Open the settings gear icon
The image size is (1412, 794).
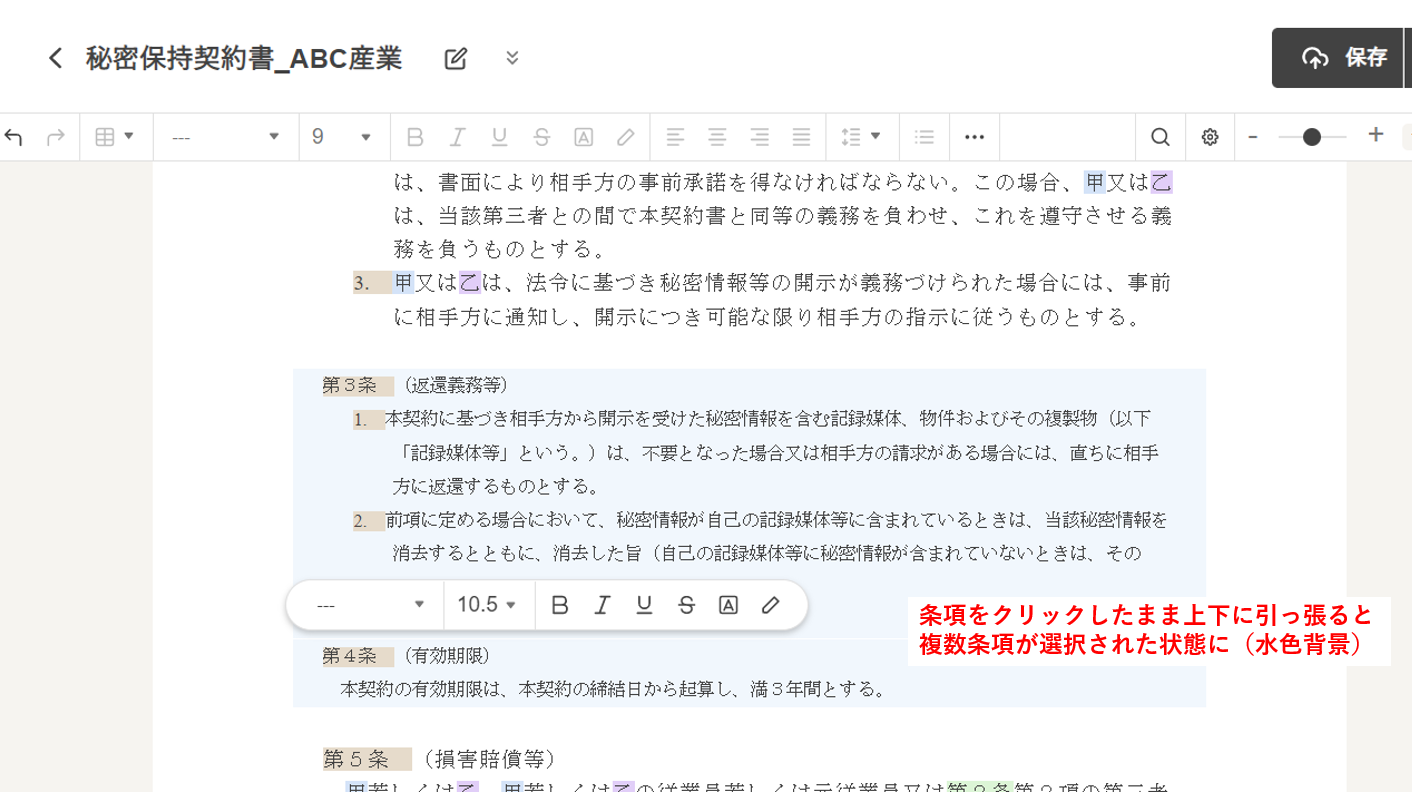1210,137
